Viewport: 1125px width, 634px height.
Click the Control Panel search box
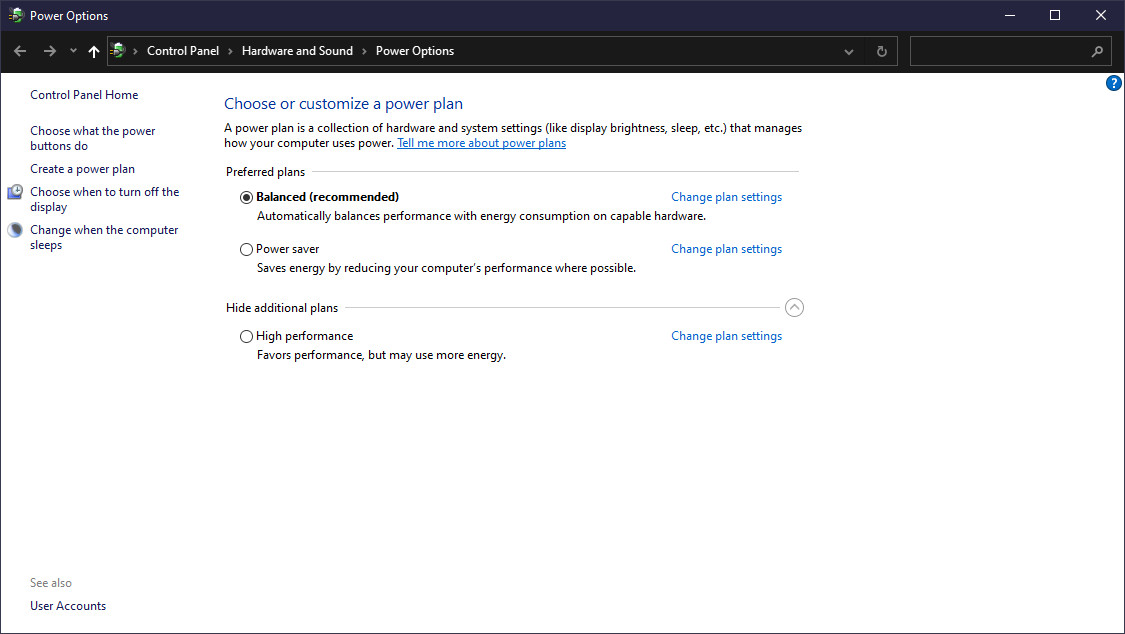(1000, 51)
